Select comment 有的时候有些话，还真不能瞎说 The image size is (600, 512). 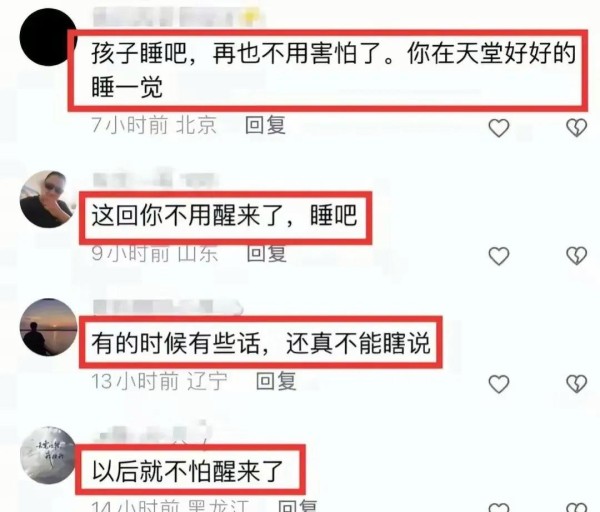point(261,343)
